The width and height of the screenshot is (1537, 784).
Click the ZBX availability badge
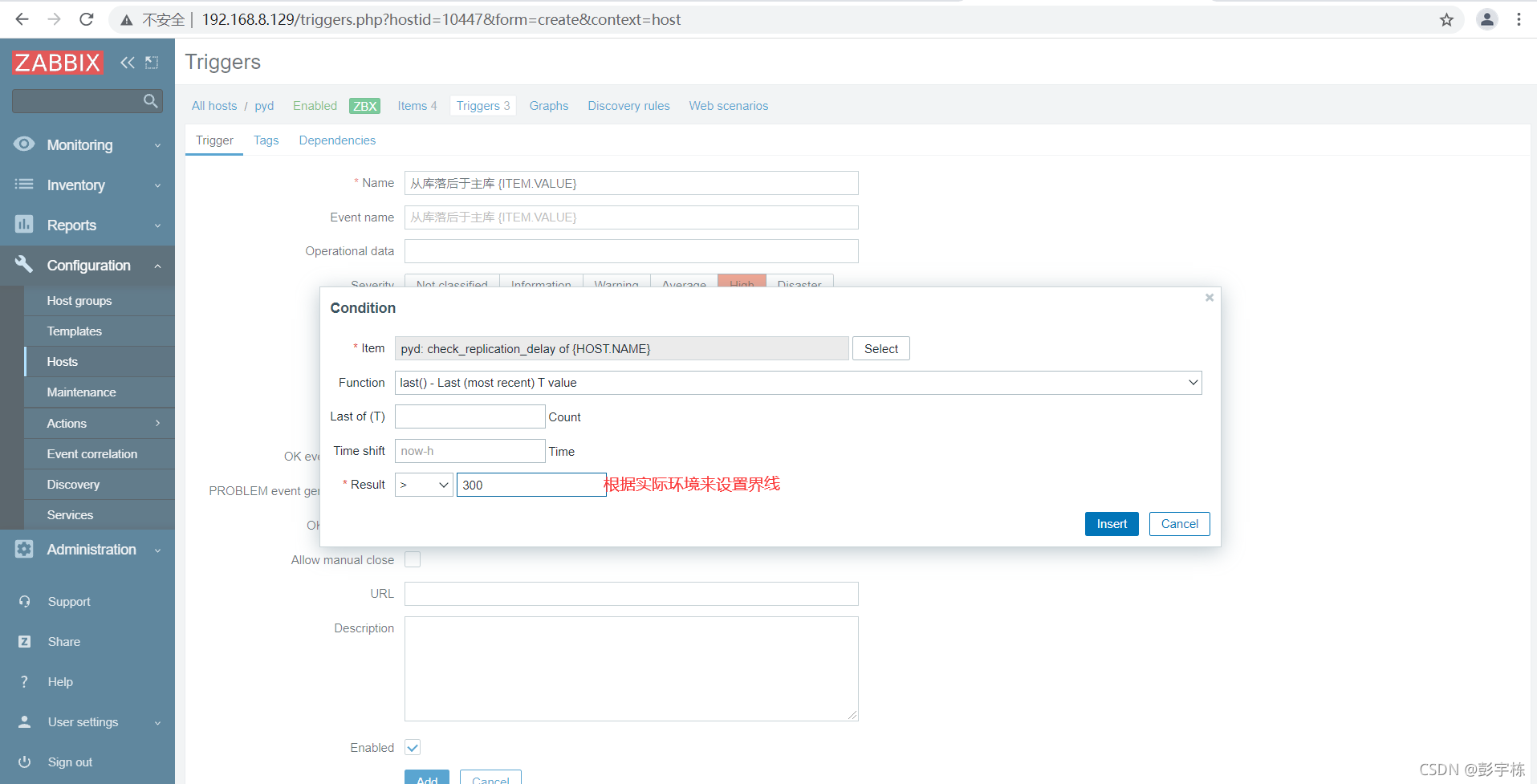[x=365, y=106]
